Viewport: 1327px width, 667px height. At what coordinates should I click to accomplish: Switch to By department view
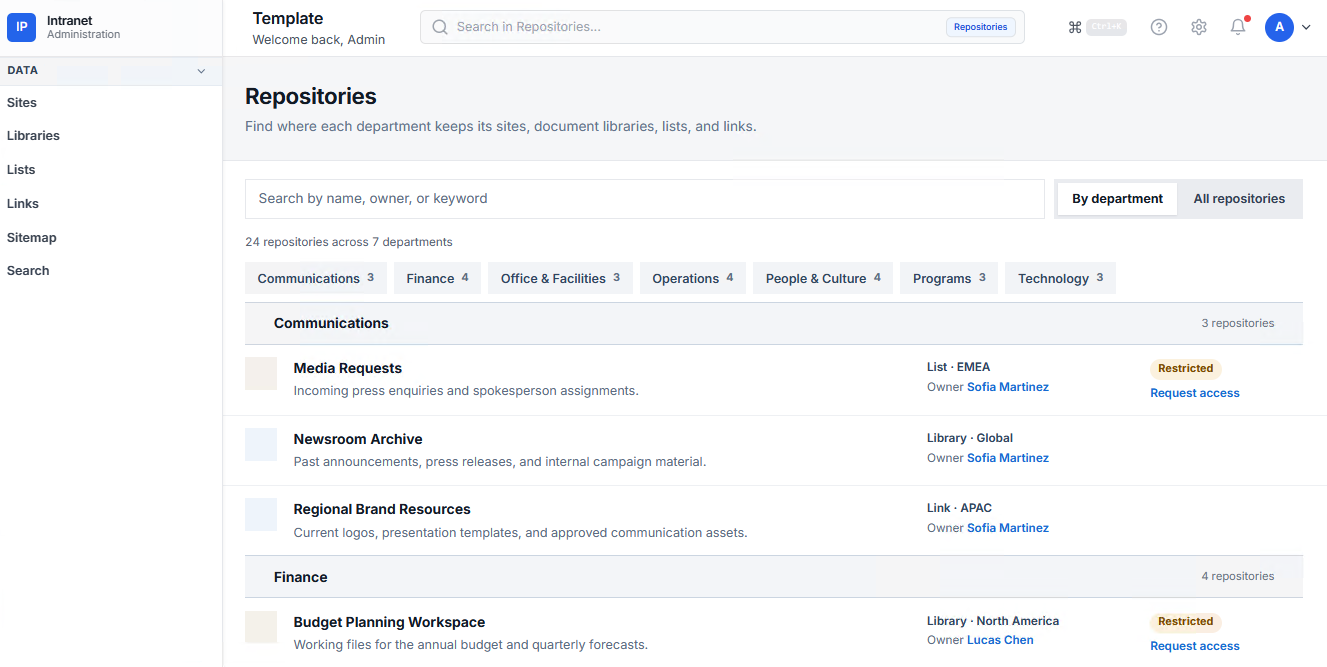1117,199
